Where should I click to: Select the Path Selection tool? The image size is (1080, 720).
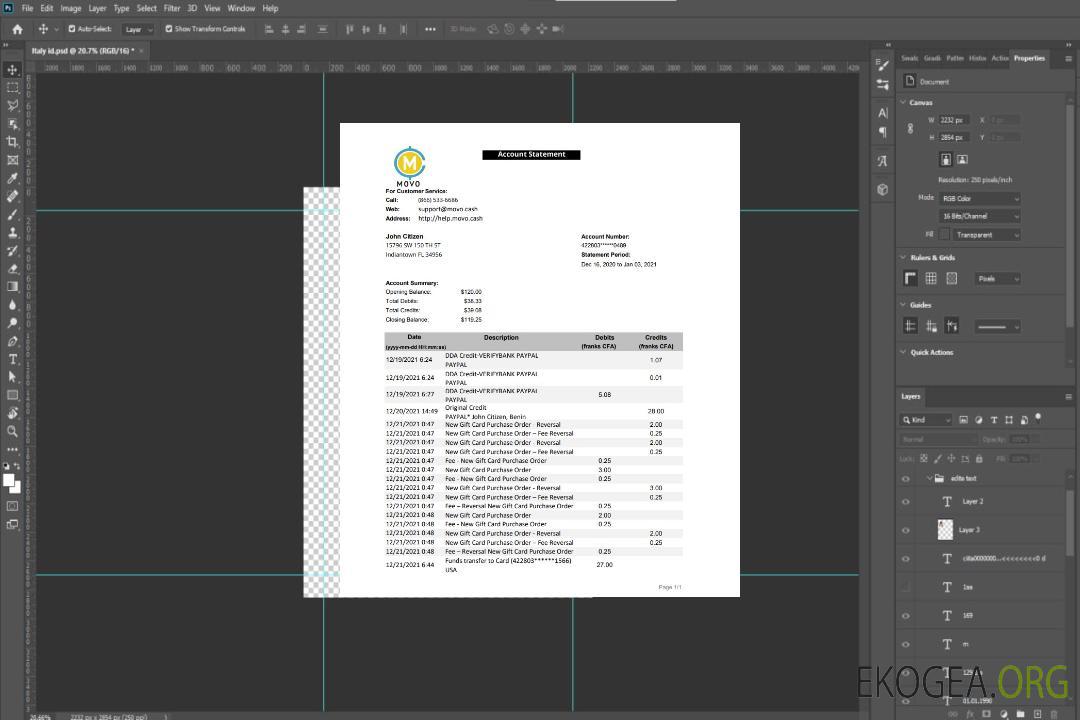(x=12, y=377)
